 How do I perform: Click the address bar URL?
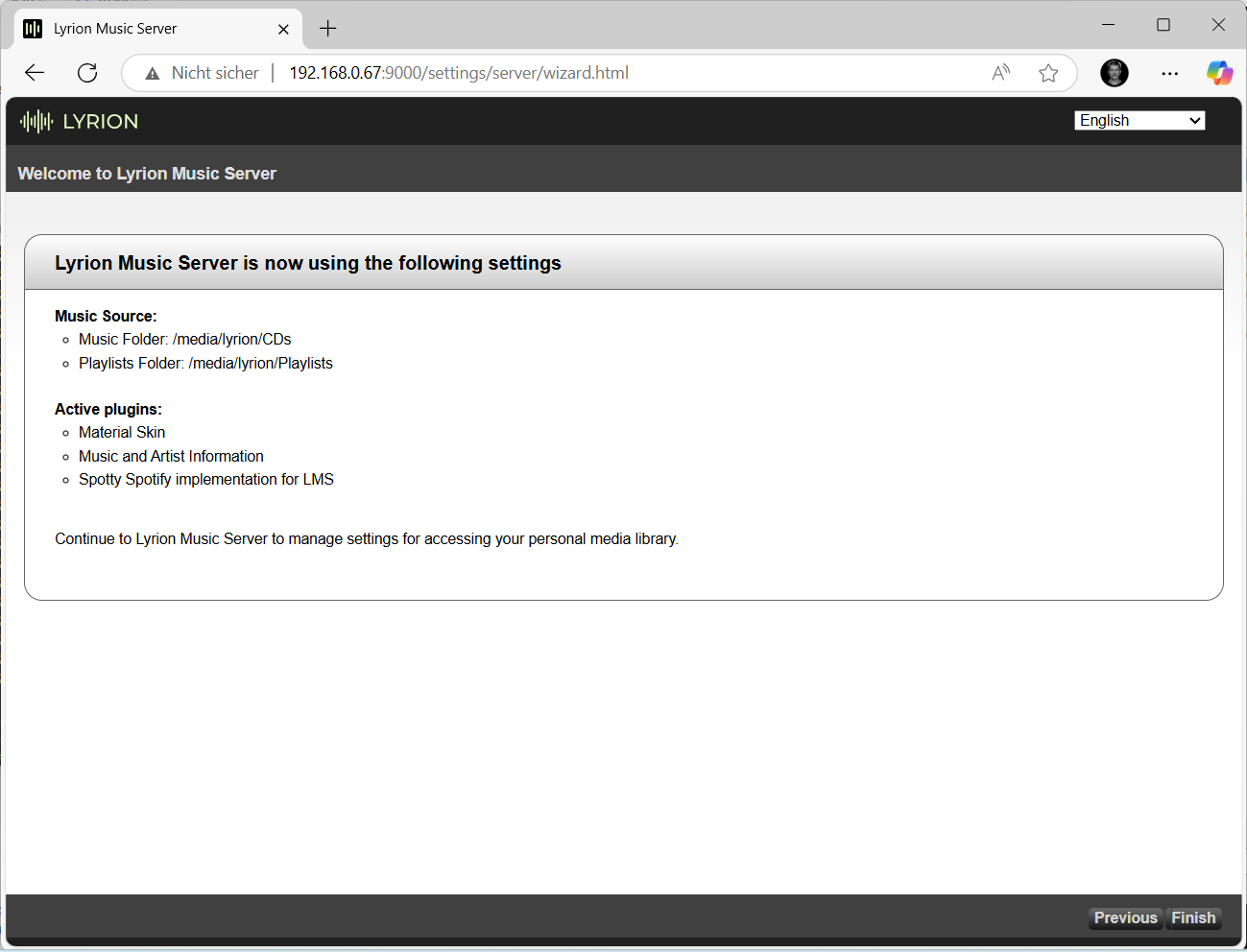[x=459, y=73]
